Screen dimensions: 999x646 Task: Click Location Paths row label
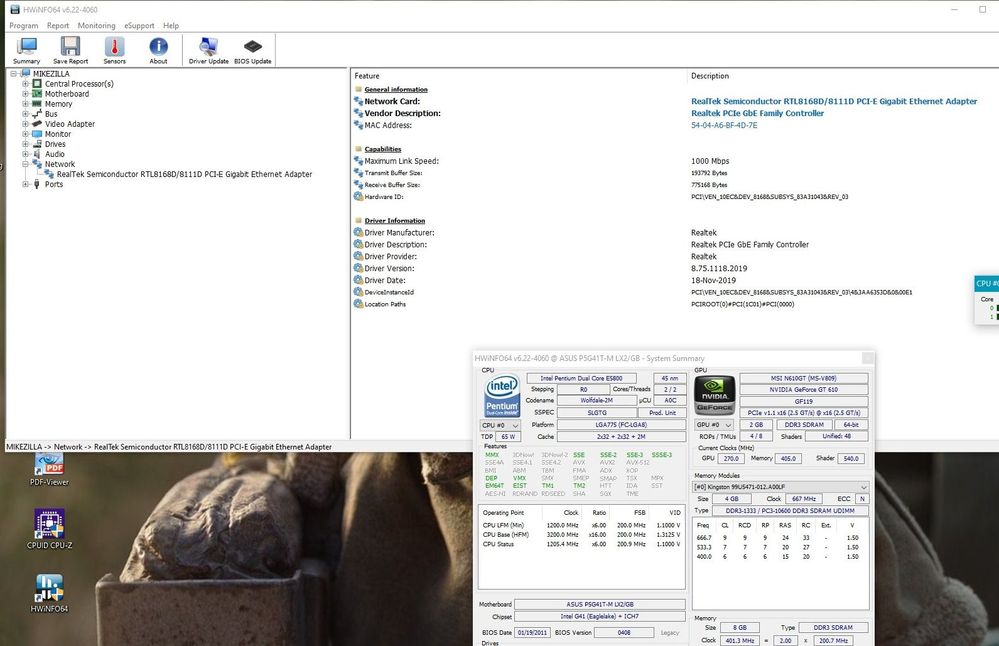click(x=385, y=305)
